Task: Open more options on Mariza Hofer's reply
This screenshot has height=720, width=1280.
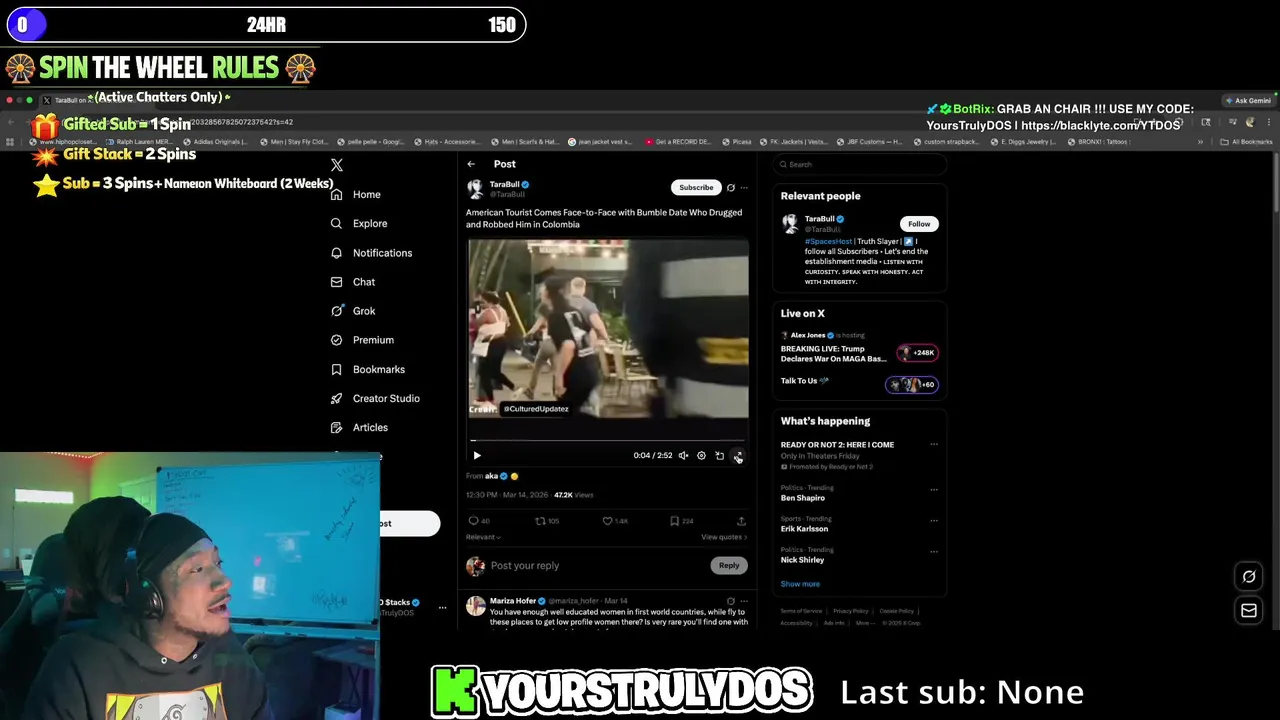Action: [x=743, y=601]
